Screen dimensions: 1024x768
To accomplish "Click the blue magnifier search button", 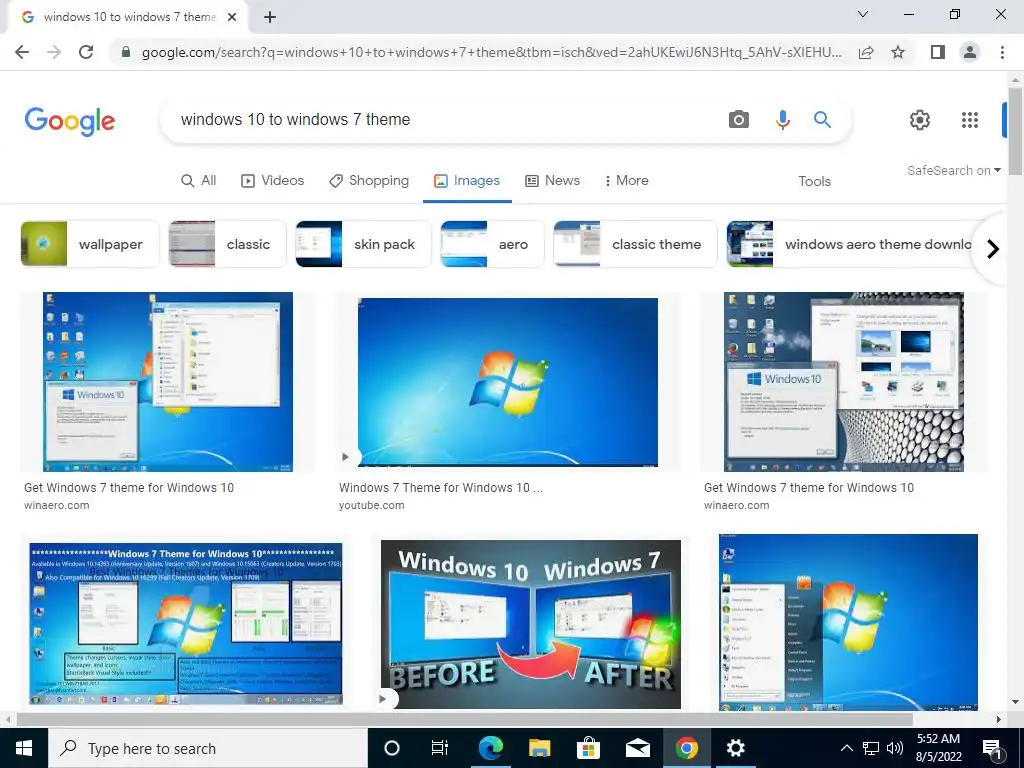I will coord(822,120).
